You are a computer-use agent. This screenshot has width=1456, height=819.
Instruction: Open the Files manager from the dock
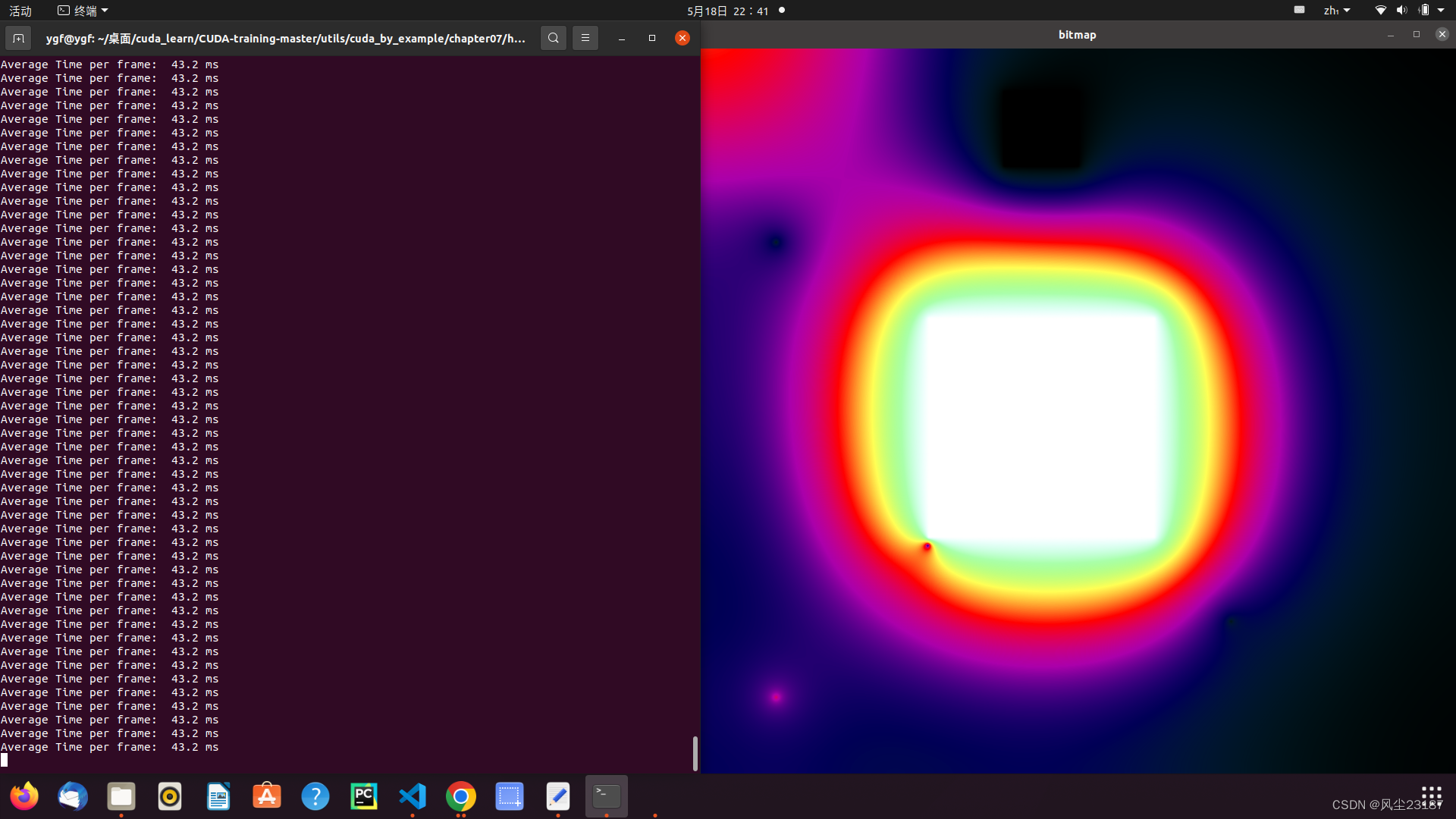coord(121,796)
